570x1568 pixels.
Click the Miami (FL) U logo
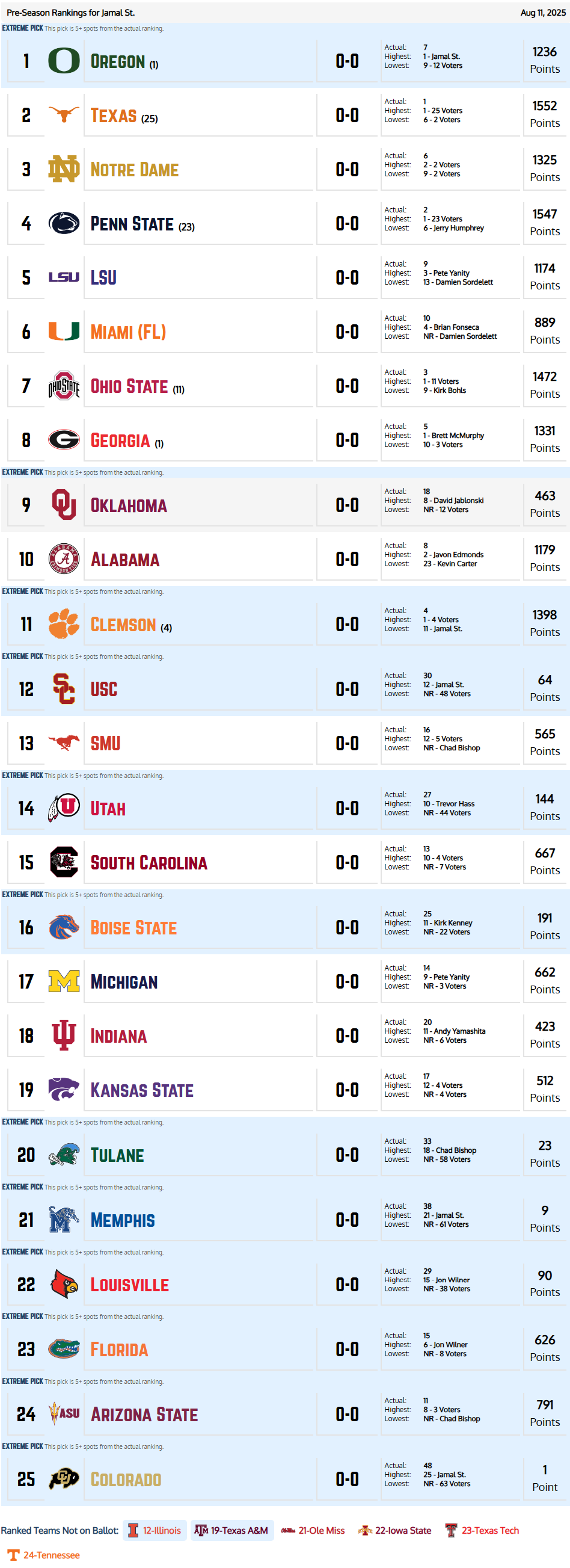[x=63, y=332]
